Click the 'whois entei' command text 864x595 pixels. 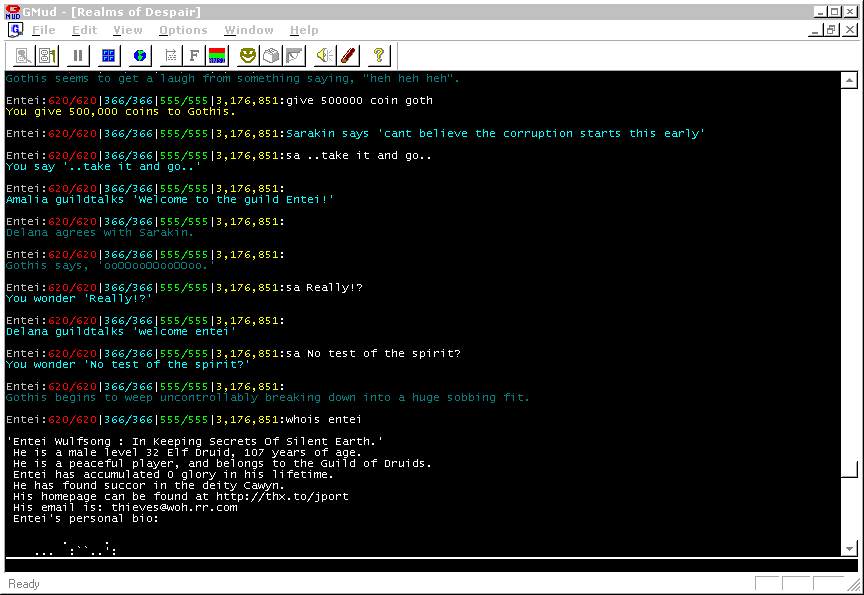(x=323, y=420)
